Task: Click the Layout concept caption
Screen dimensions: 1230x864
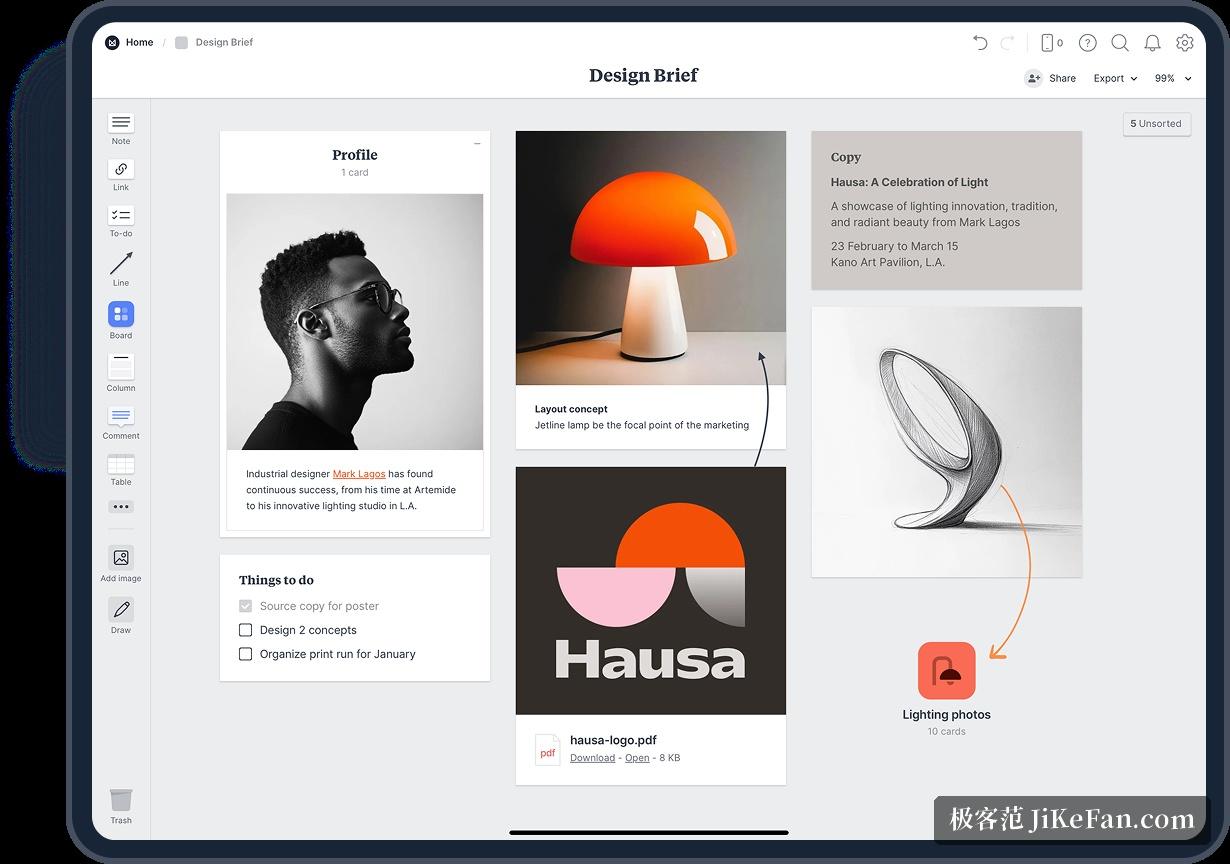Action: [571, 409]
